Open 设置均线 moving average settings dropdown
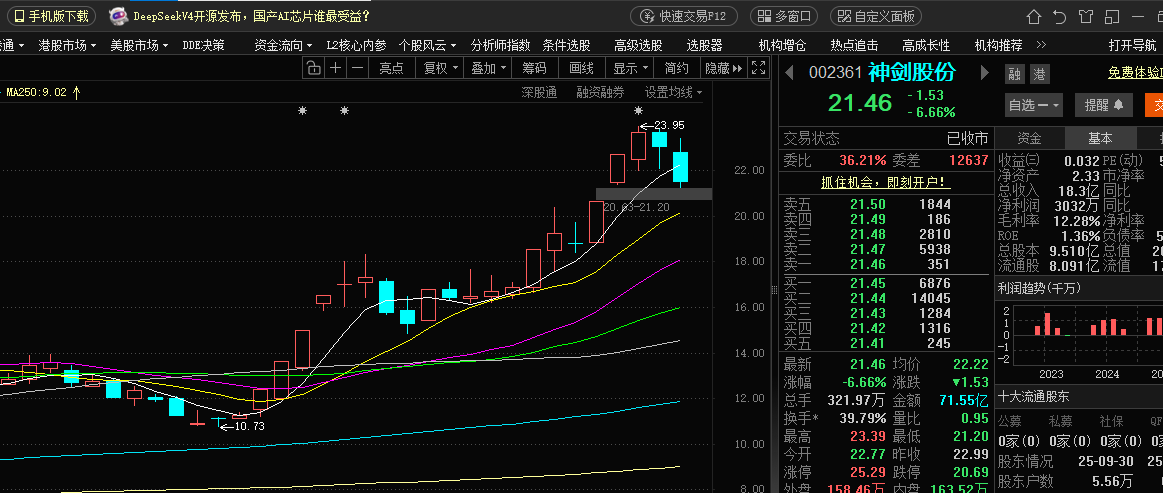The height and width of the screenshot is (493, 1163). tap(673, 93)
